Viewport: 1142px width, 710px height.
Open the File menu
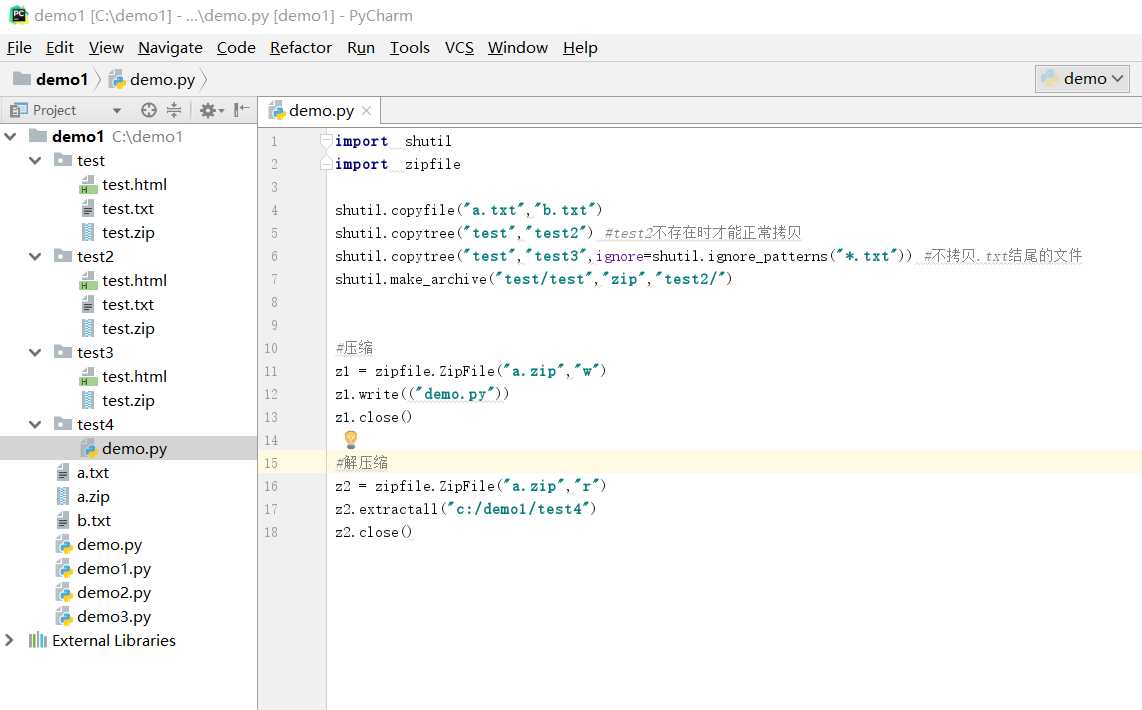[x=19, y=47]
